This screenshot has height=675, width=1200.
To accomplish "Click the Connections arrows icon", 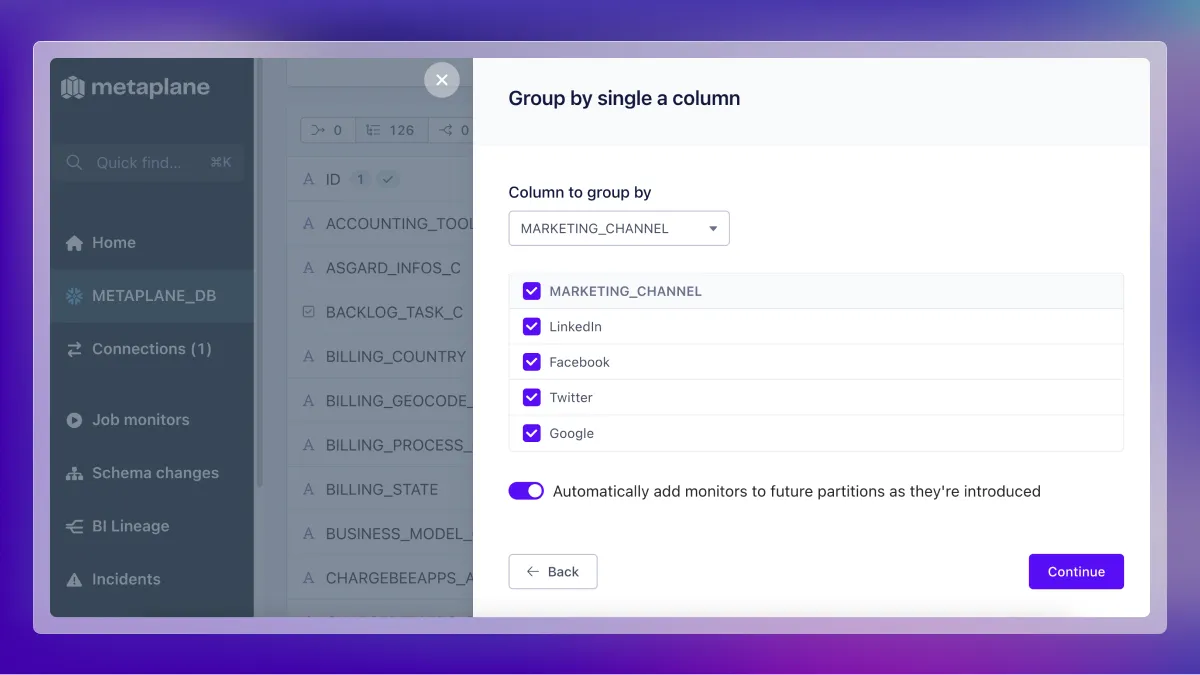I will [74, 349].
